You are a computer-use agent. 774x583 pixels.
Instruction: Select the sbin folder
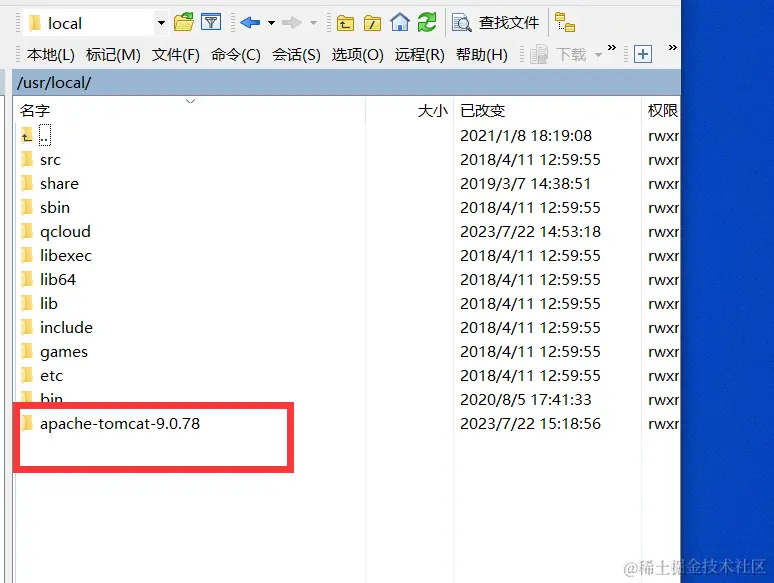point(55,207)
